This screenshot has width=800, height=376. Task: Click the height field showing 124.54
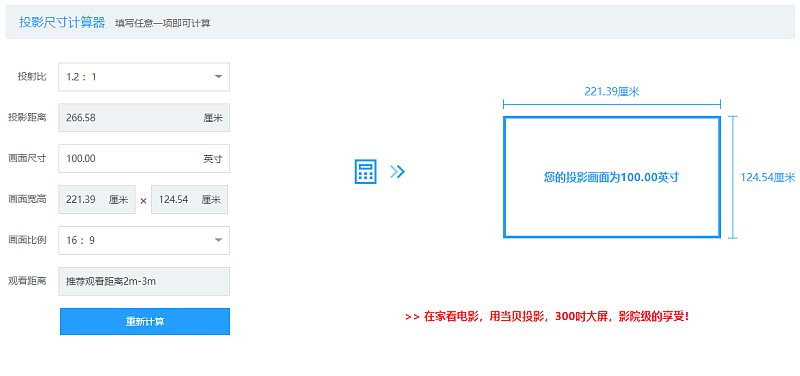(x=189, y=199)
